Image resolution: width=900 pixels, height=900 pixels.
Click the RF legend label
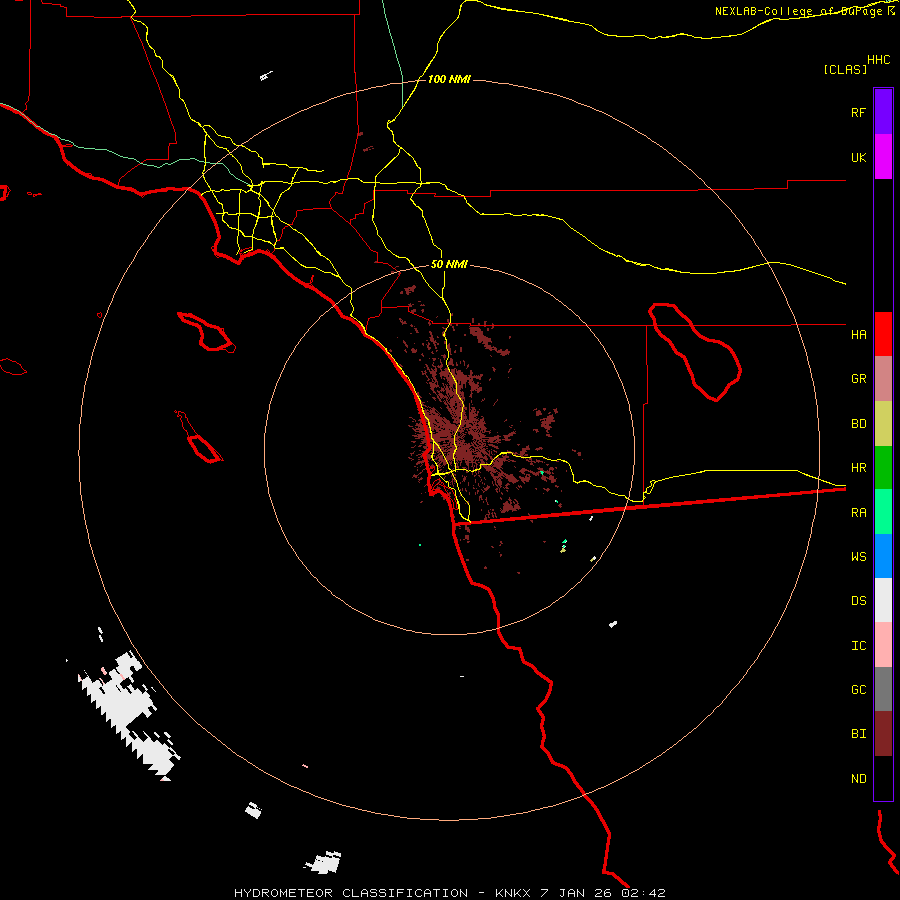pyautogui.click(x=858, y=112)
